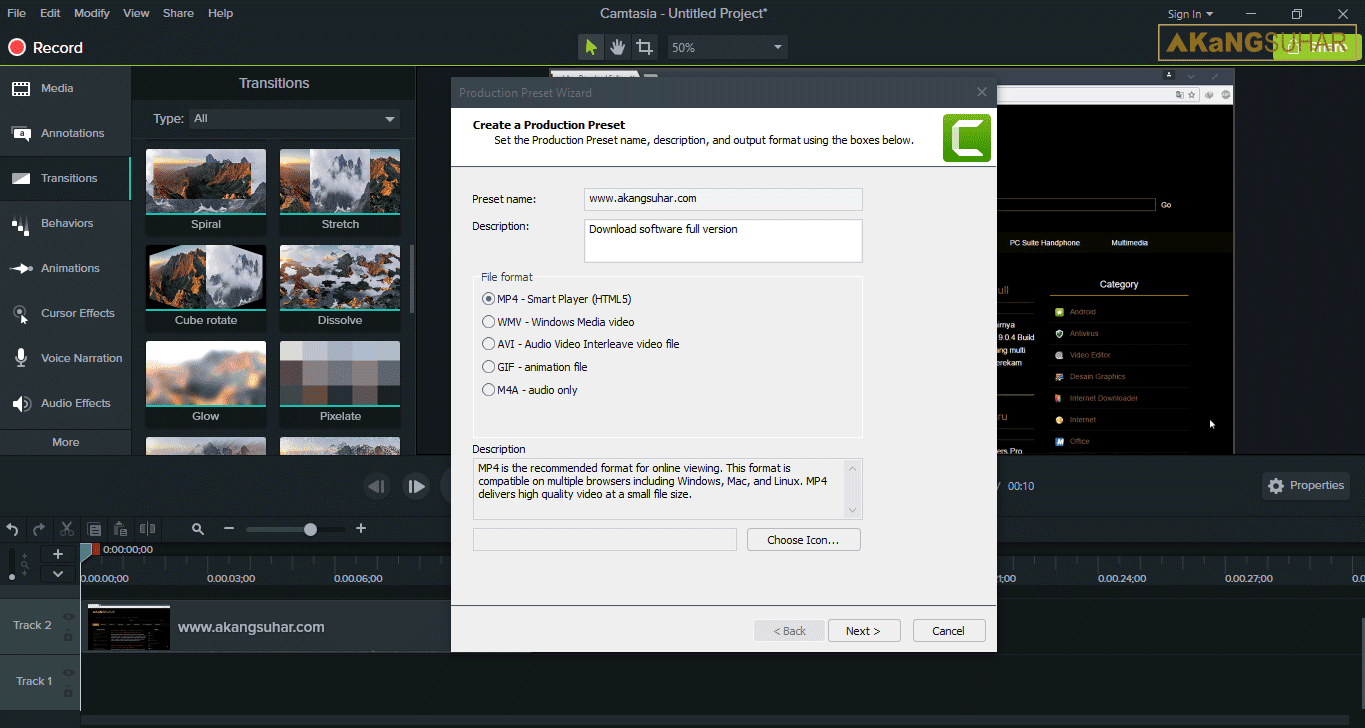The width and height of the screenshot is (1365, 728).
Task: Click Description box scrollbar up arrow
Action: [x=853, y=468]
